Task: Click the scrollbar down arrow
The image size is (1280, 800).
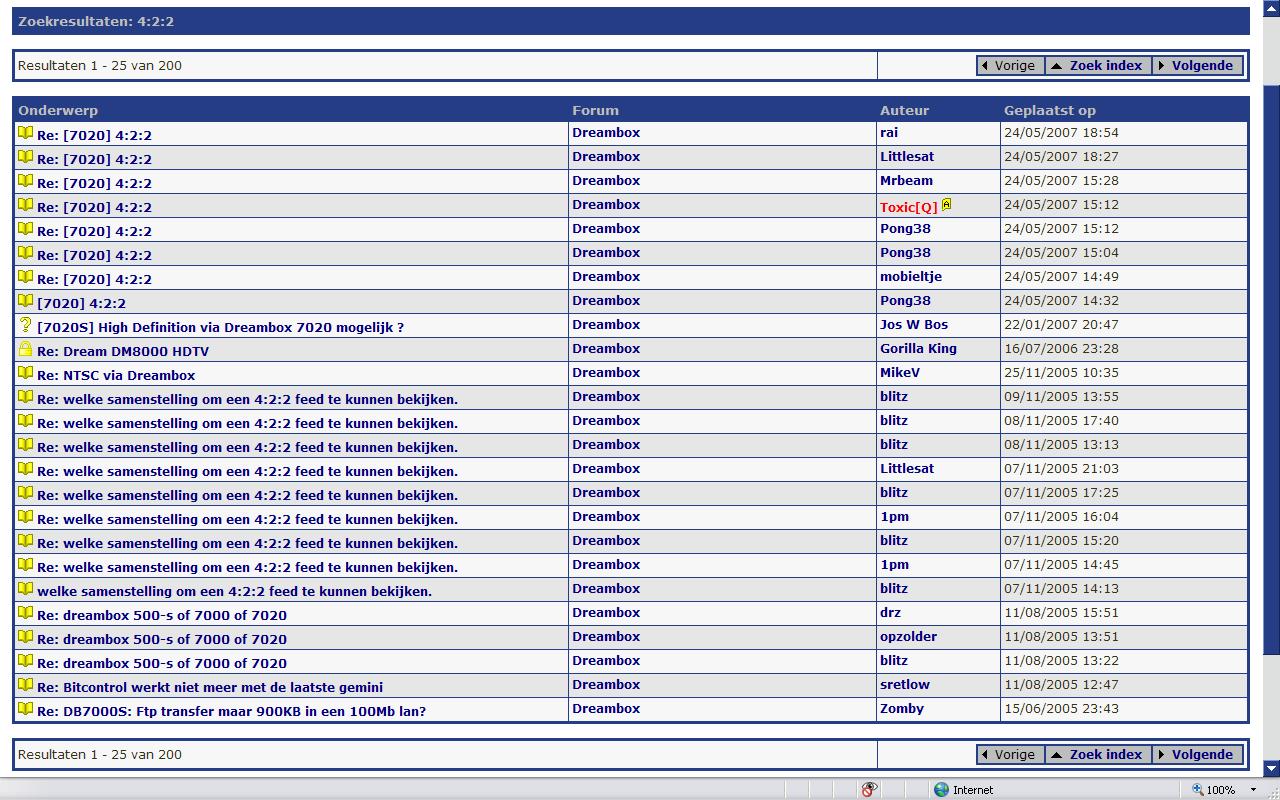Action: (1271, 768)
